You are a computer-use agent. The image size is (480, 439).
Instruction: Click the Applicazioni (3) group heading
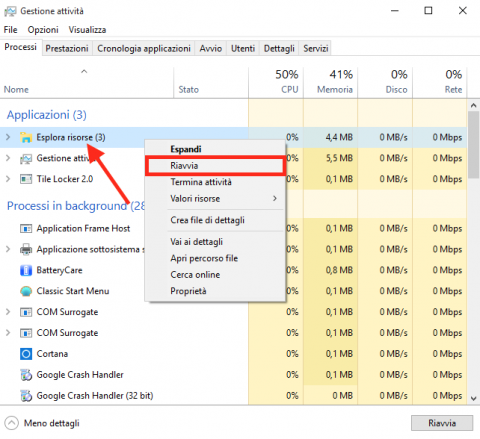pyautogui.click(x=47, y=115)
